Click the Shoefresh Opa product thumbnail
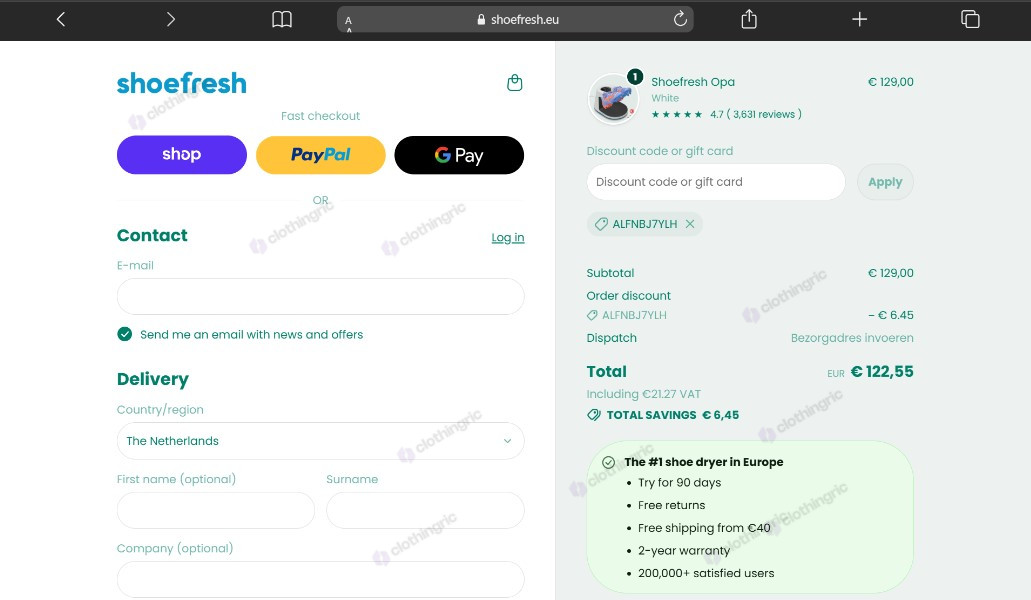The height and width of the screenshot is (600, 1031). (x=613, y=100)
